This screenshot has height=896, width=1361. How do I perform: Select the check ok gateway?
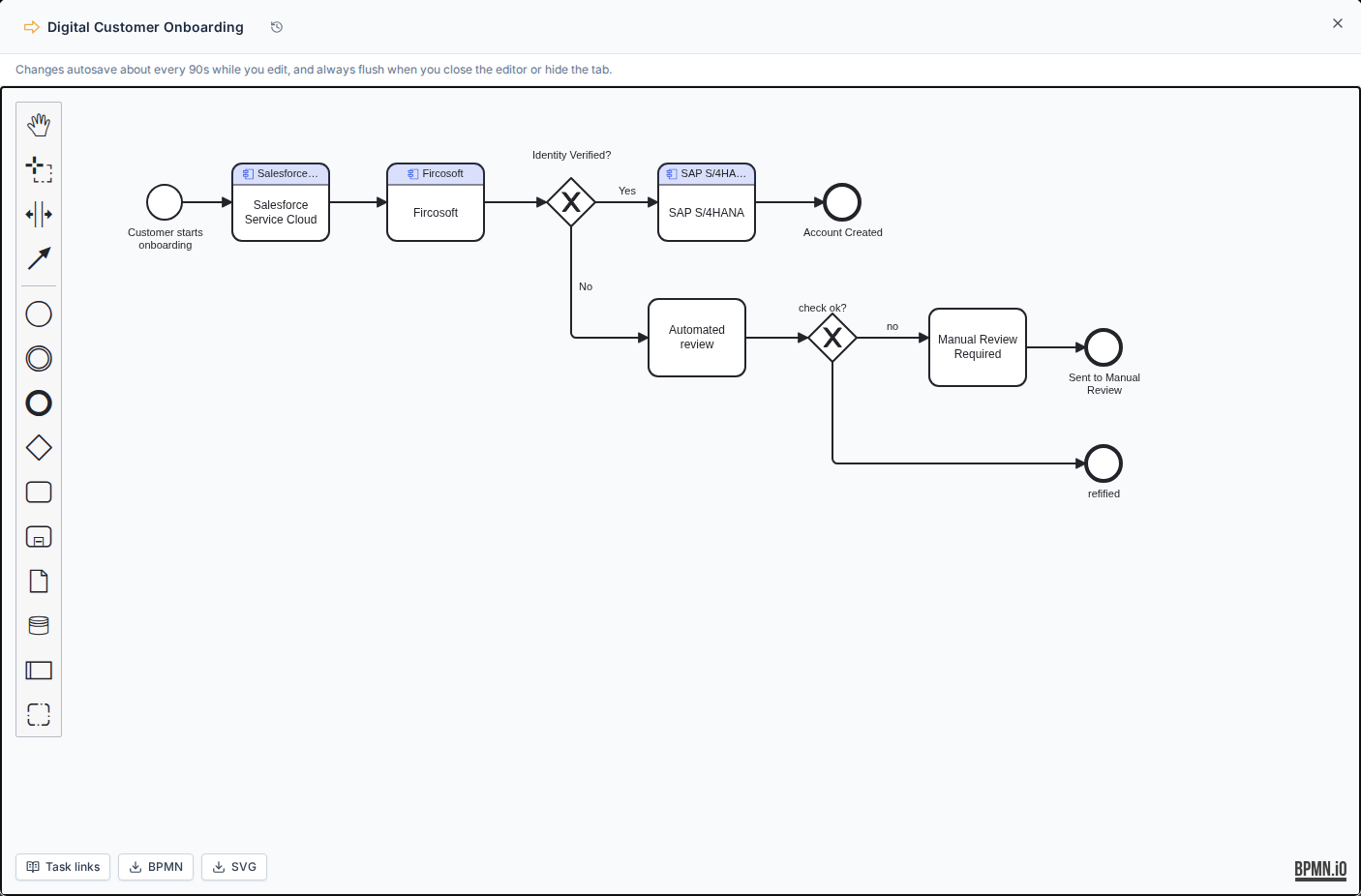pyautogui.click(x=832, y=338)
